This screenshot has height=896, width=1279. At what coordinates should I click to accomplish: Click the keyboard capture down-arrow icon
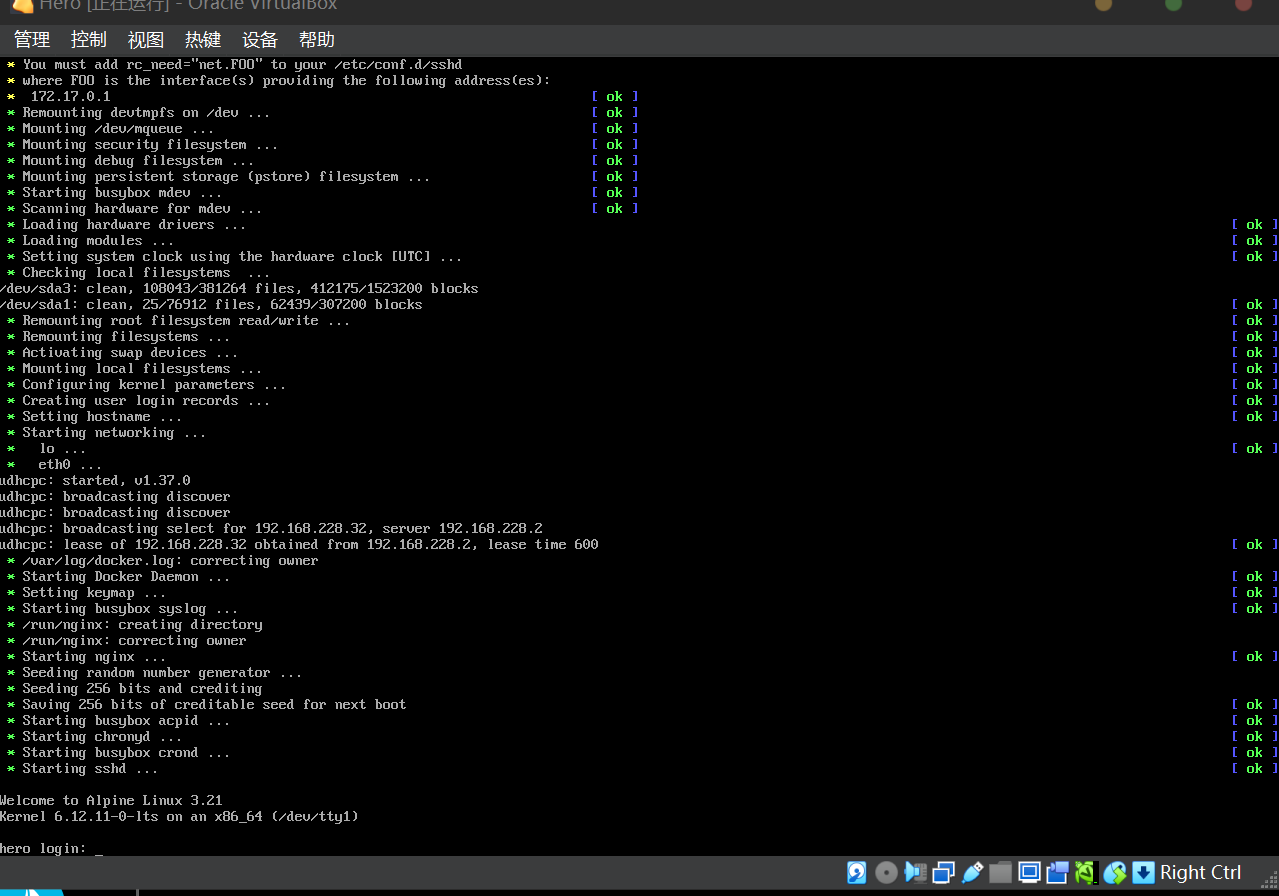pyautogui.click(x=1143, y=873)
